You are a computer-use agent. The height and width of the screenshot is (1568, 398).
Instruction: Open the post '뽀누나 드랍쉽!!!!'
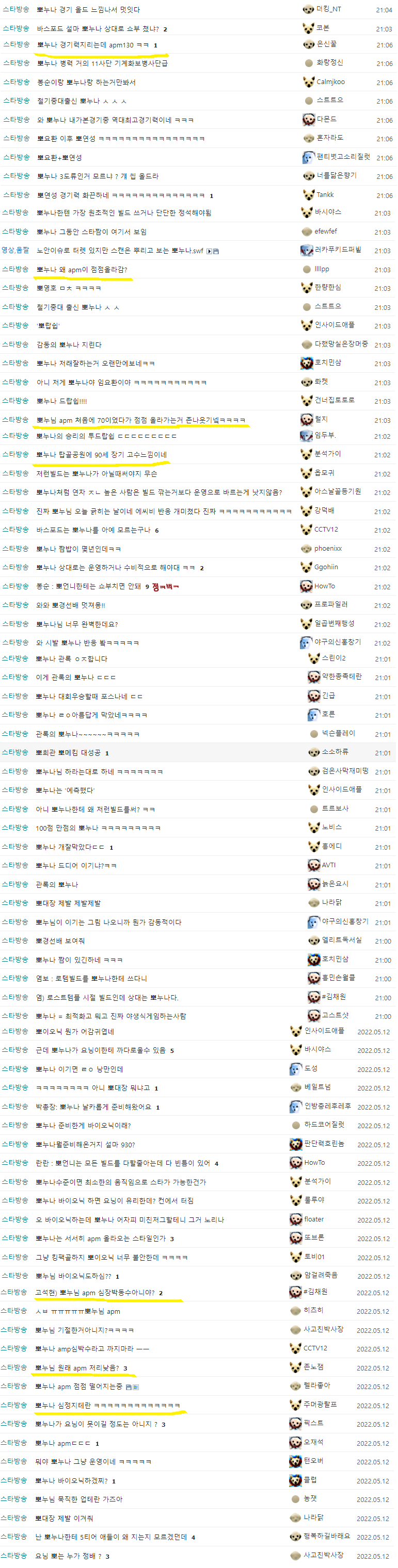[61, 401]
